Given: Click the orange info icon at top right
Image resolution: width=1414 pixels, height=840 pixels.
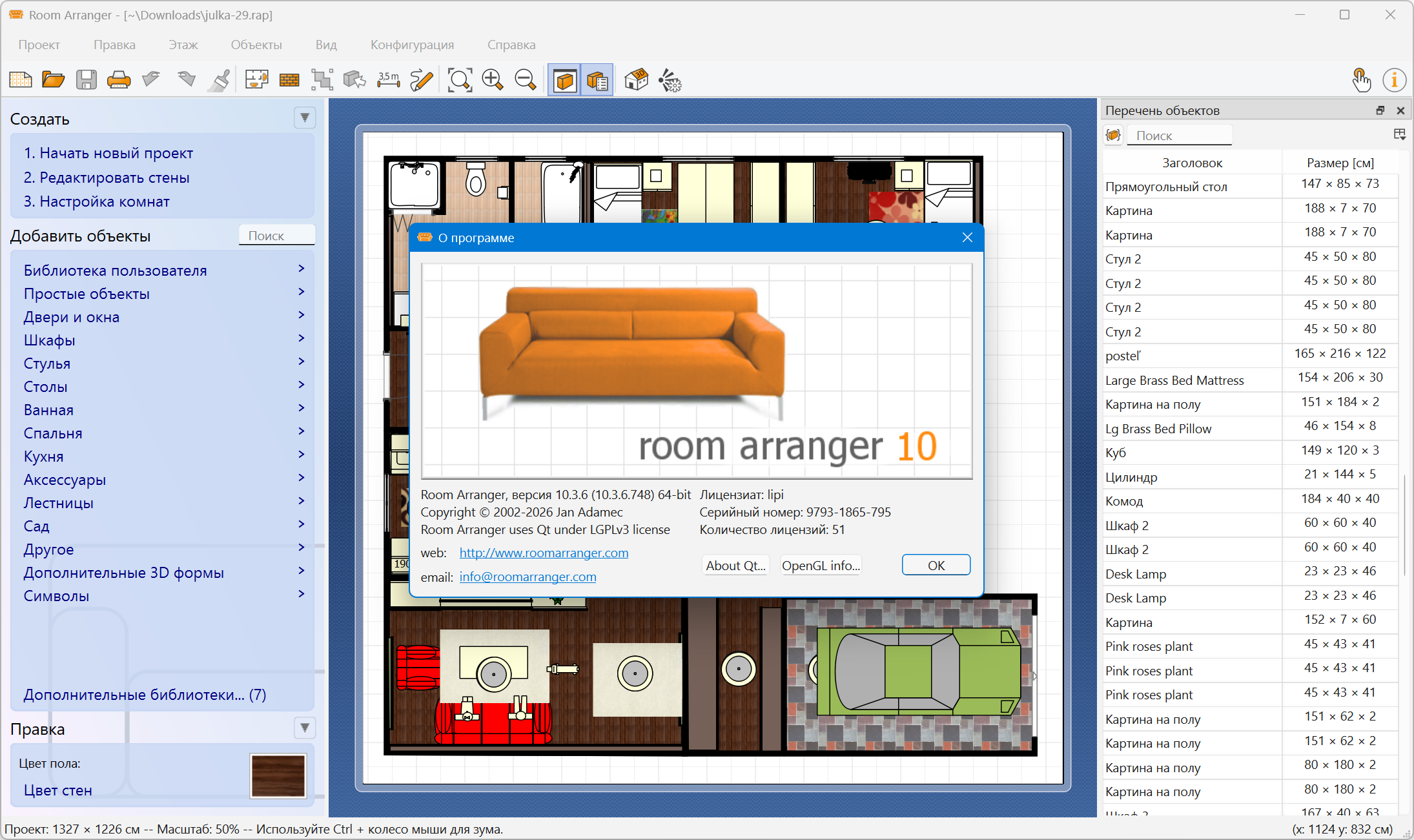Looking at the screenshot, I should [x=1394, y=80].
